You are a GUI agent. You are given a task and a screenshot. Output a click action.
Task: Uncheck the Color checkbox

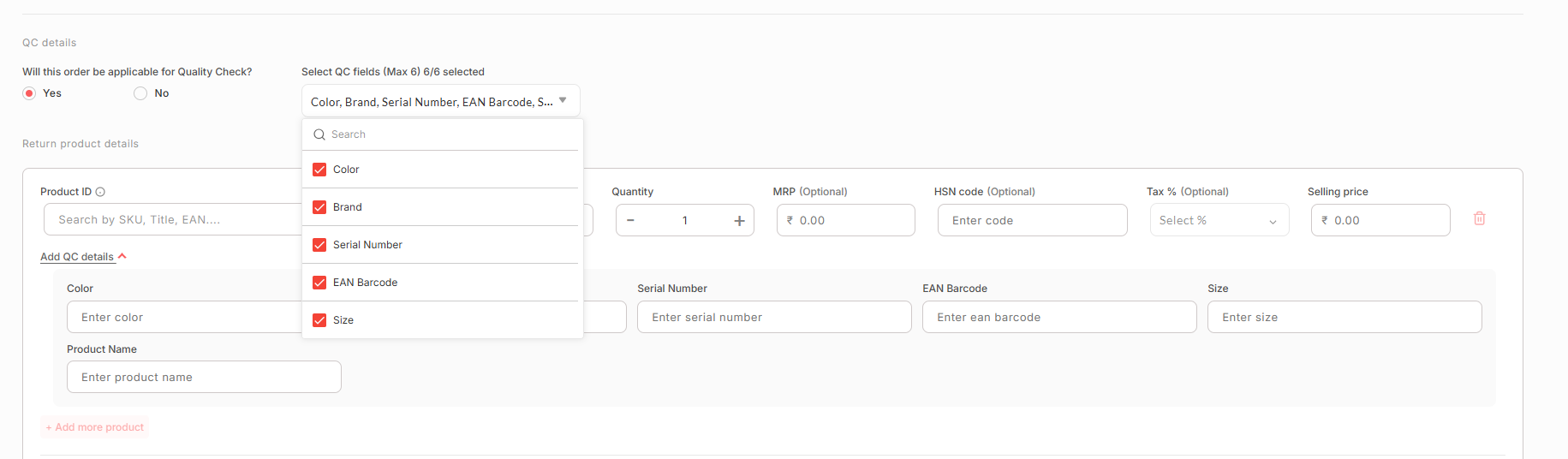[x=319, y=170]
